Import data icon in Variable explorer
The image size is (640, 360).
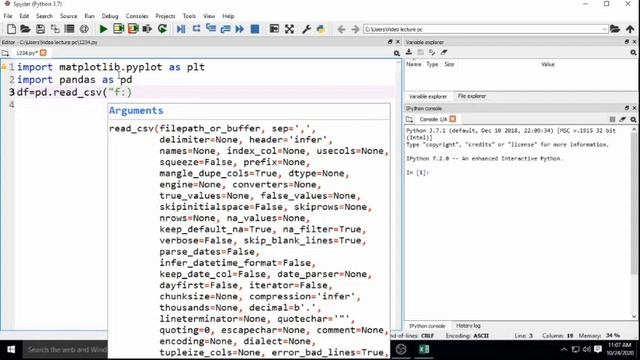coord(409,52)
